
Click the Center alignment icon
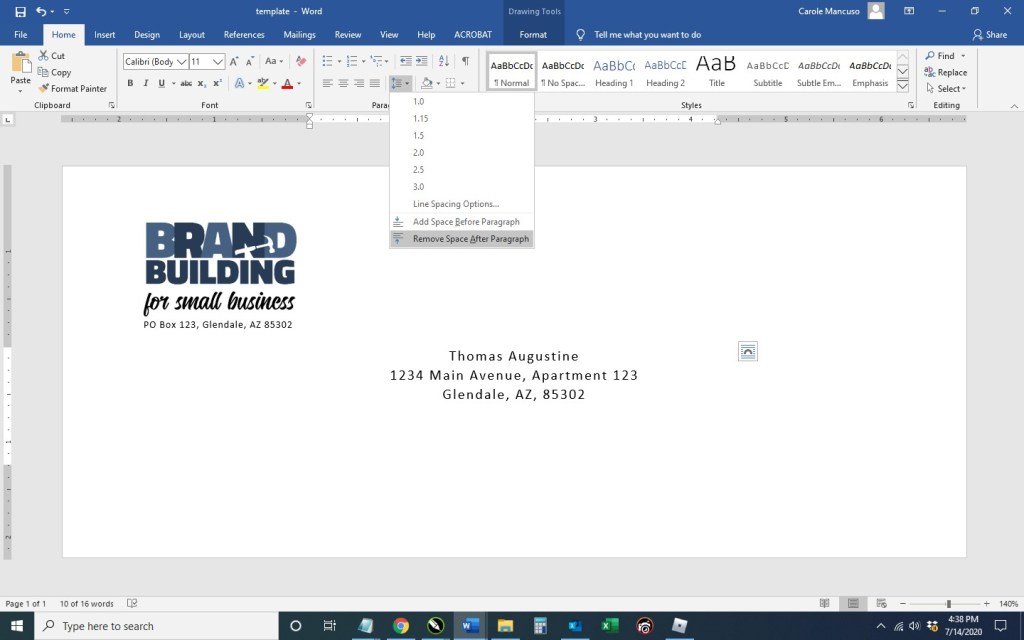point(343,83)
